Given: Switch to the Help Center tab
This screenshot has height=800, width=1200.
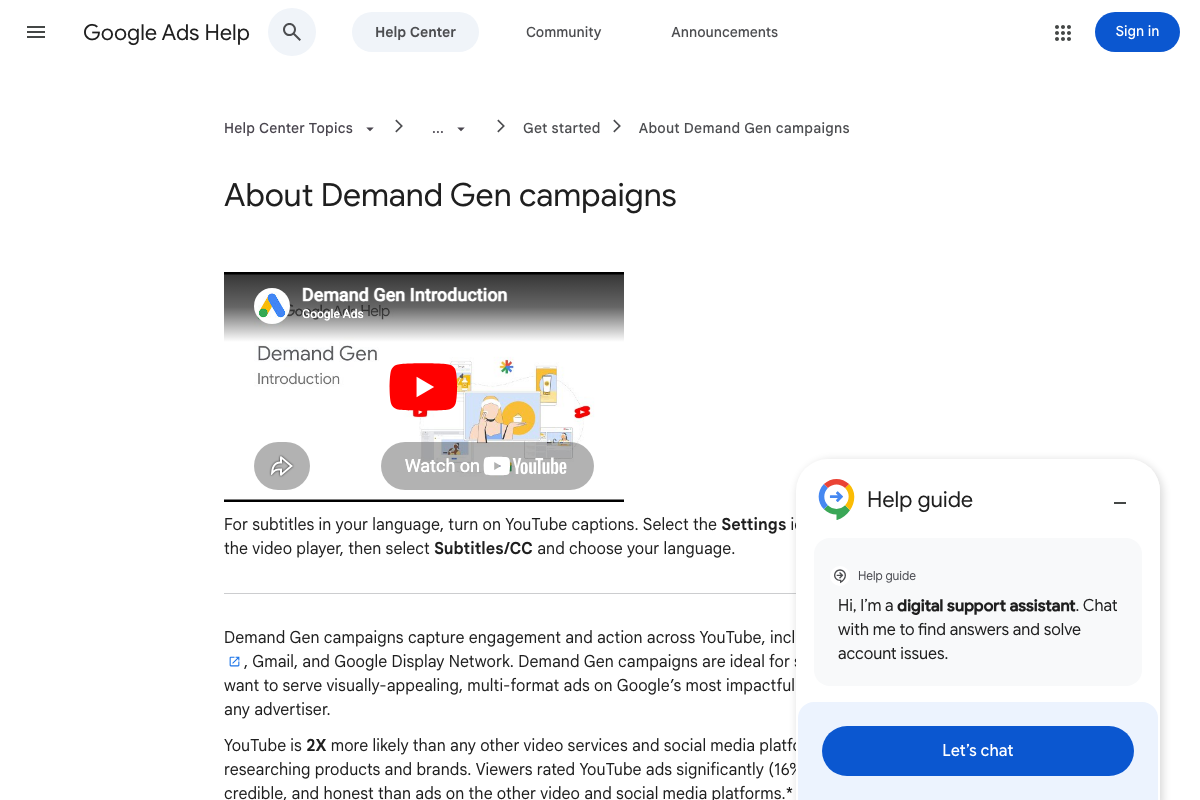Looking at the screenshot, I should [415, 32].
